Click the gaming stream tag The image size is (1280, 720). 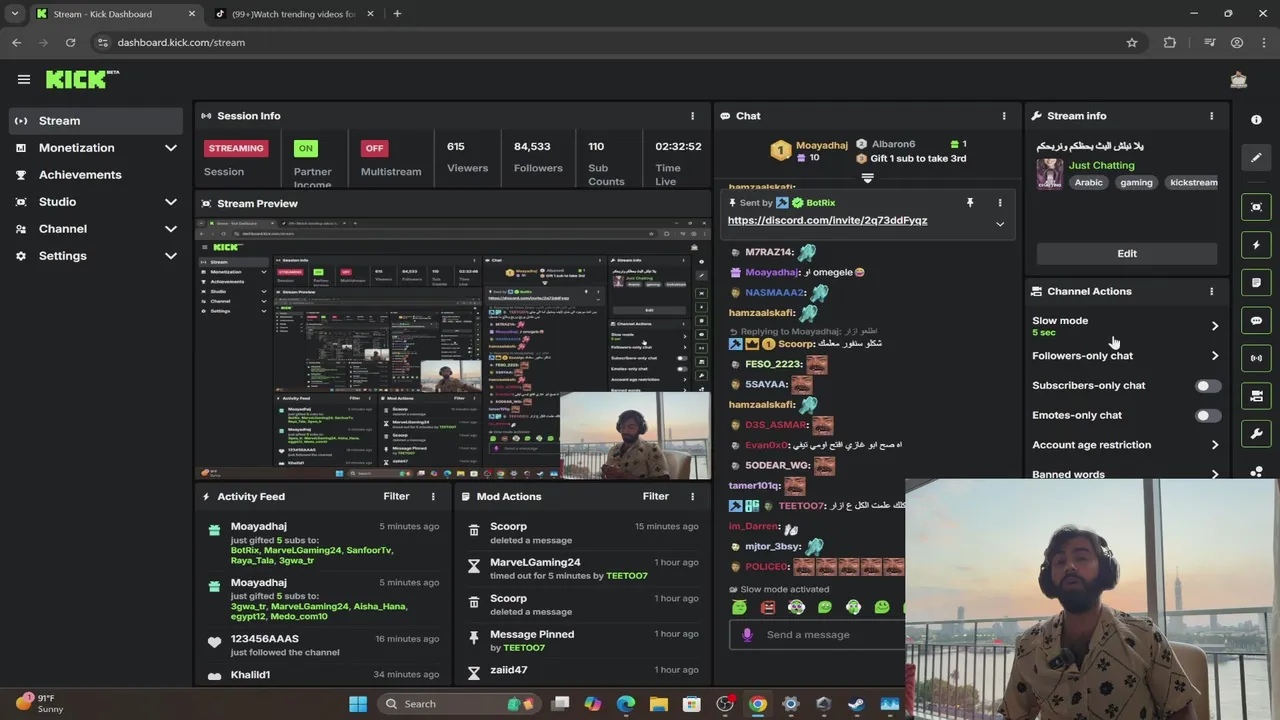(1136, 183)
